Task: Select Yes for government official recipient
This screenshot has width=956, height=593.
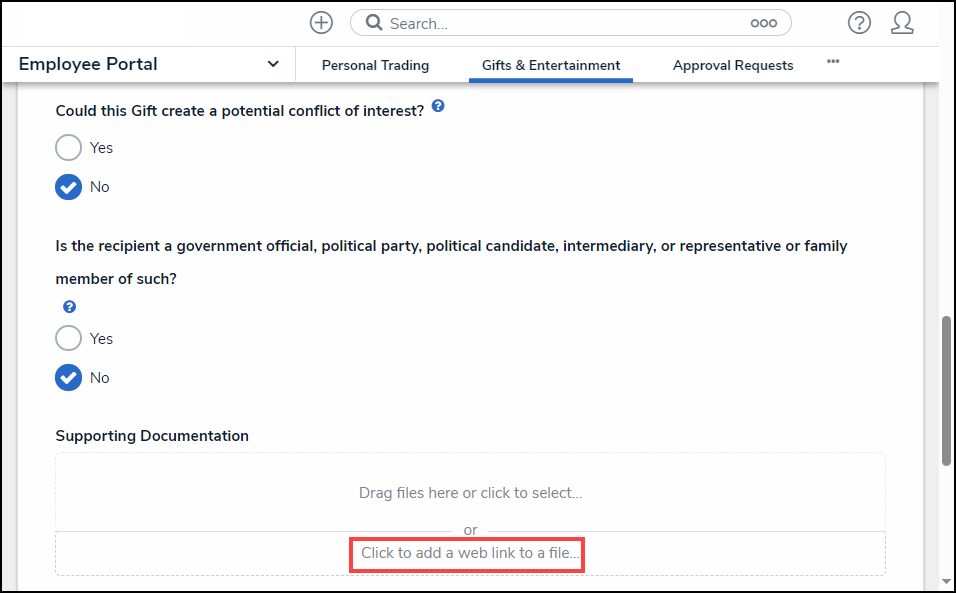Action: tap(69, 339)
